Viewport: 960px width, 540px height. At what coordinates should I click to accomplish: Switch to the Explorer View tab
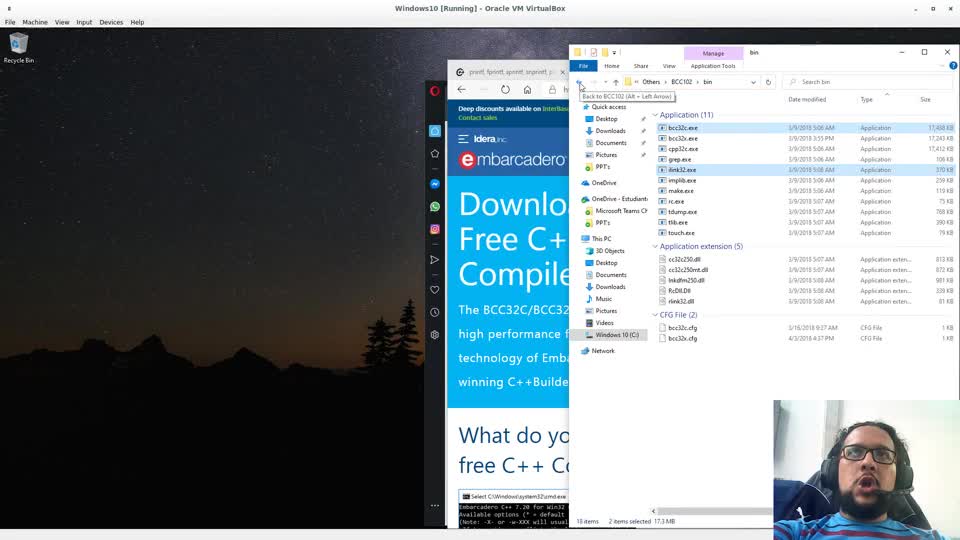pyautogui.click(x=669, y=66)
